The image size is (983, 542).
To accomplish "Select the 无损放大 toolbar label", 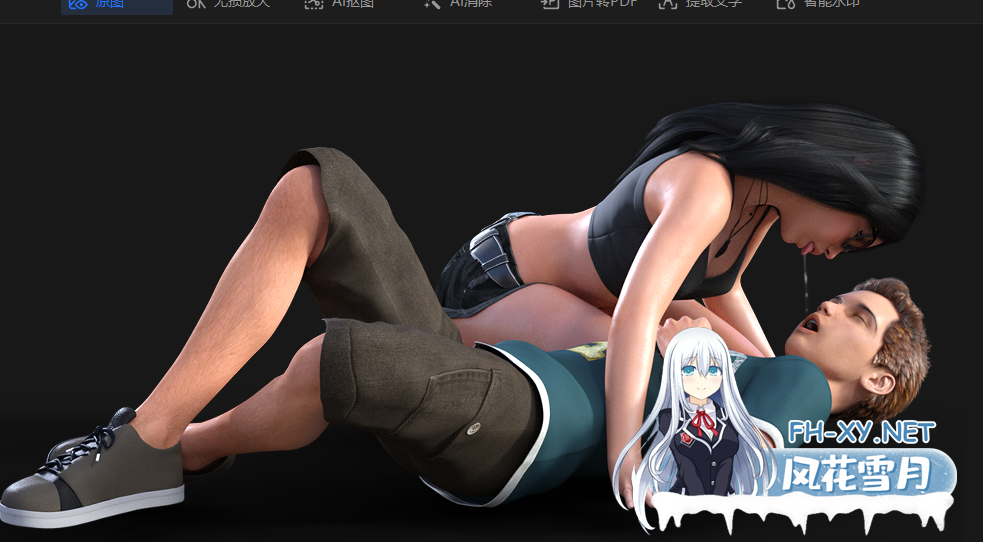I will pyautogui.click(x=241, y=4).
